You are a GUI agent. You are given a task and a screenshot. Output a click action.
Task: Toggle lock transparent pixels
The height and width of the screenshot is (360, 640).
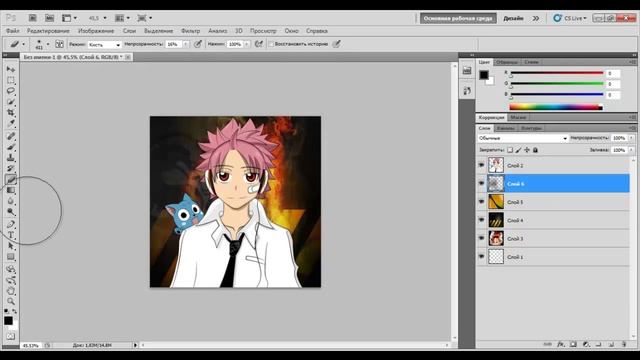click(x=510, y=150)
